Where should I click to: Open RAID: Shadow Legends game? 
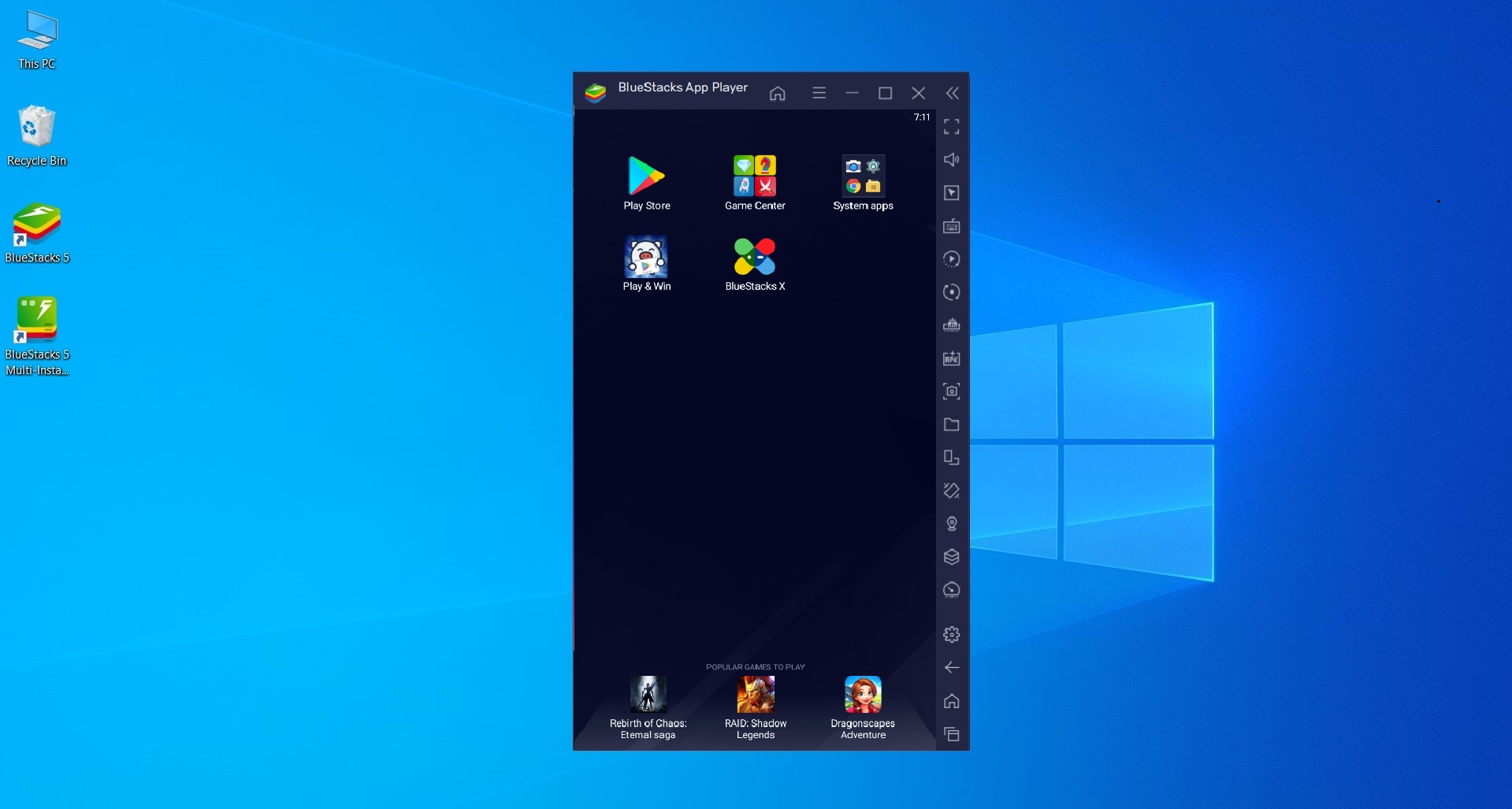coord(756,707)
